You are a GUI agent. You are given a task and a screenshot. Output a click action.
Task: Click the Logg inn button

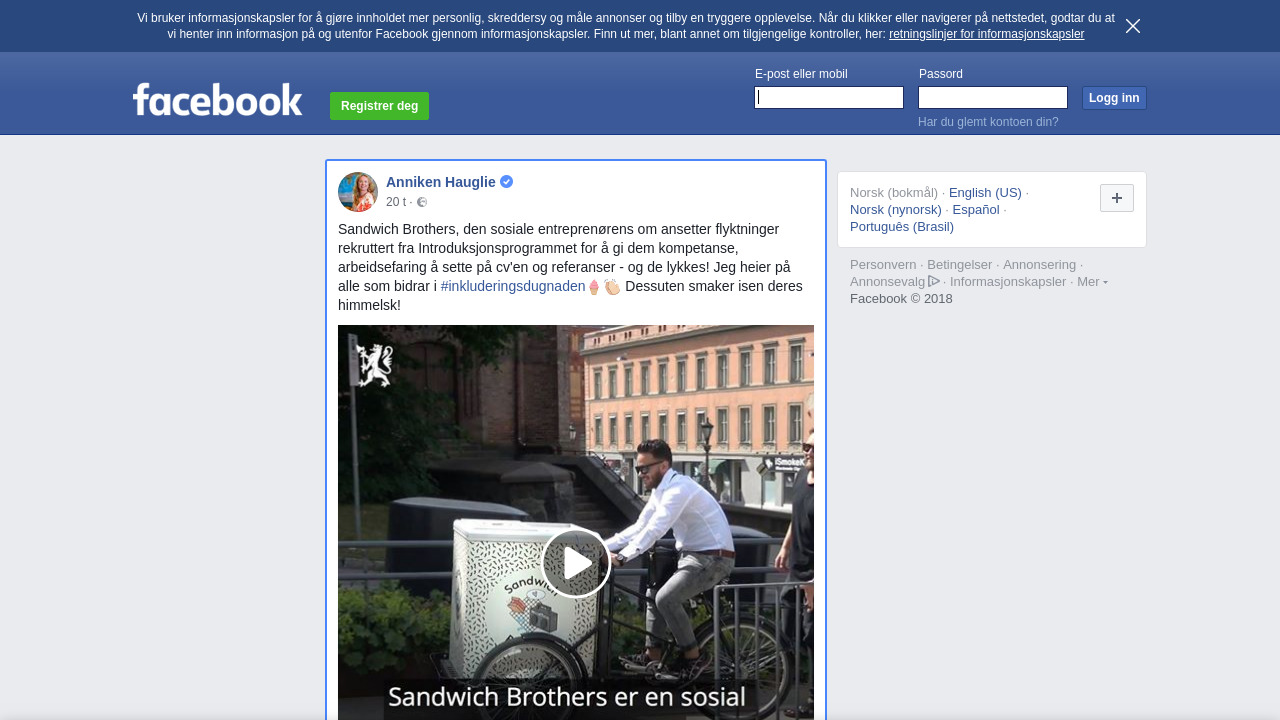(x=1114, y=98)
